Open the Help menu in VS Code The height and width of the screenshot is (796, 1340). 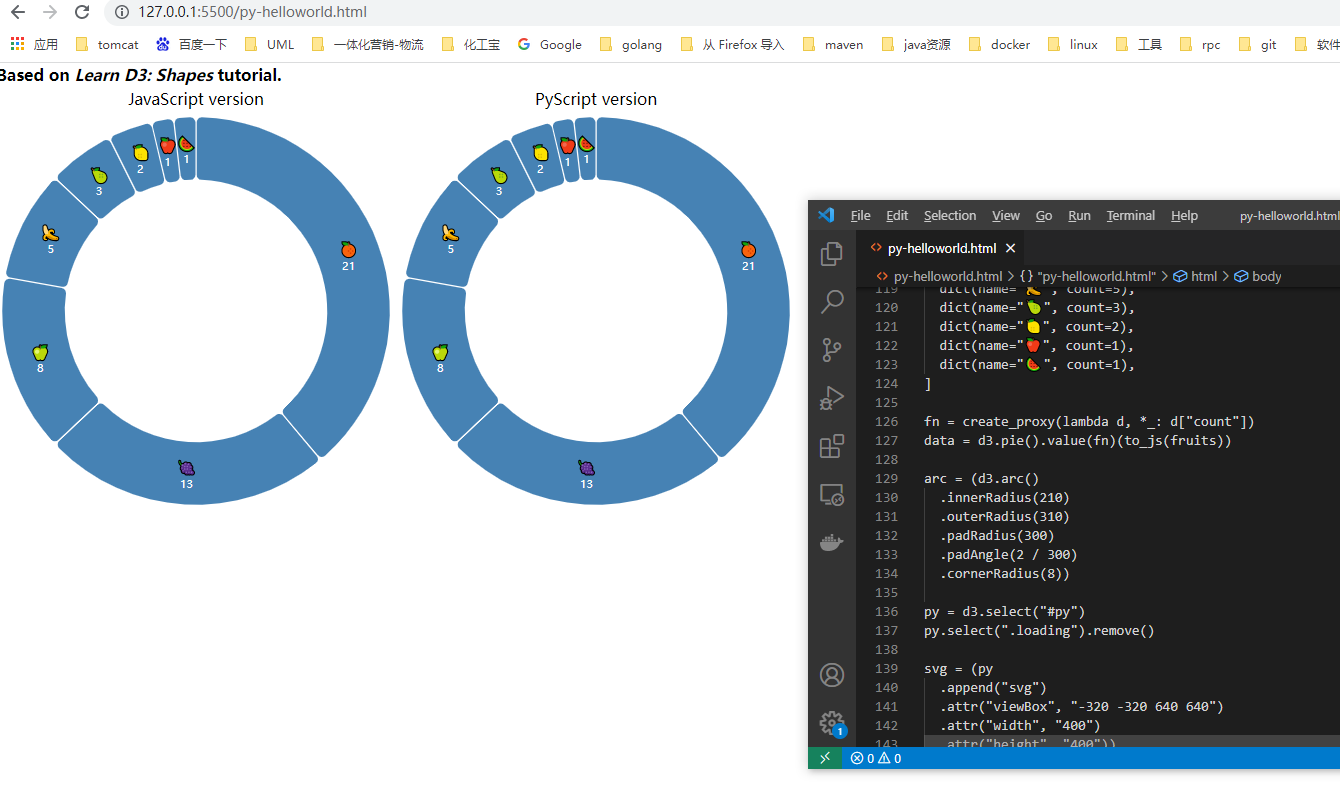1184,215
